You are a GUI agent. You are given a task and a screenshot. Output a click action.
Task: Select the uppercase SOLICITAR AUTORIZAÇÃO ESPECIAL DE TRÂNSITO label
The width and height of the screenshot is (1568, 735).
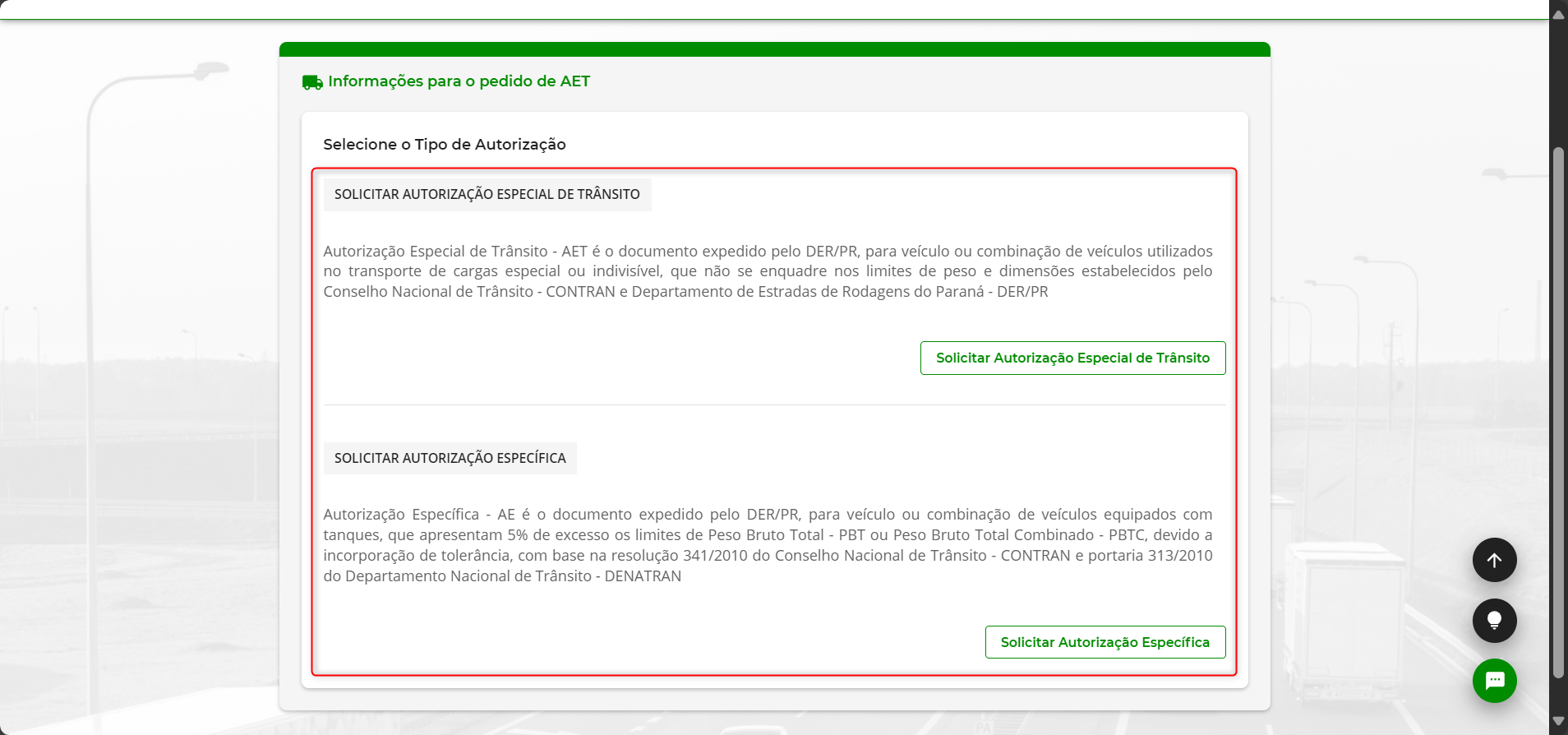tap(487, 195)
